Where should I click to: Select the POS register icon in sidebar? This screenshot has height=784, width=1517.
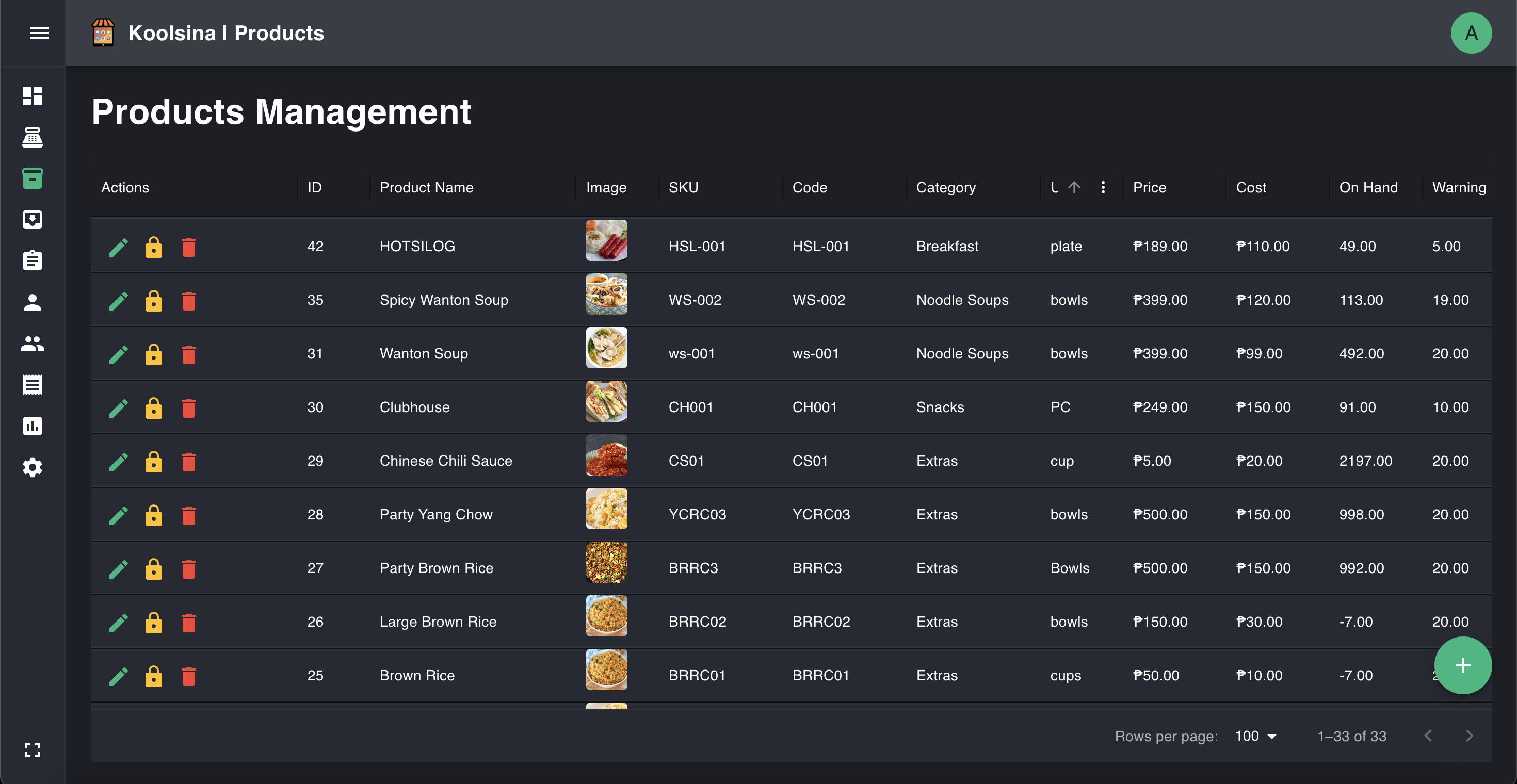pos(33,138)
